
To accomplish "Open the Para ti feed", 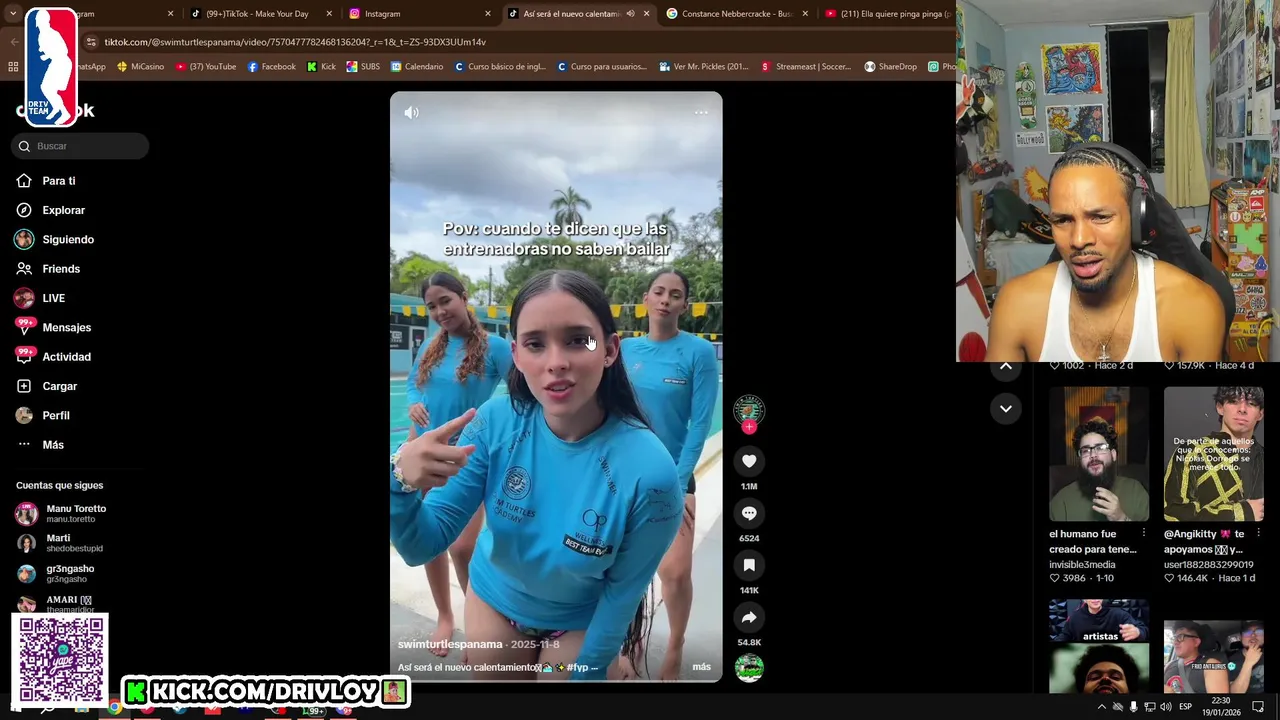I will tap(58, 181).
